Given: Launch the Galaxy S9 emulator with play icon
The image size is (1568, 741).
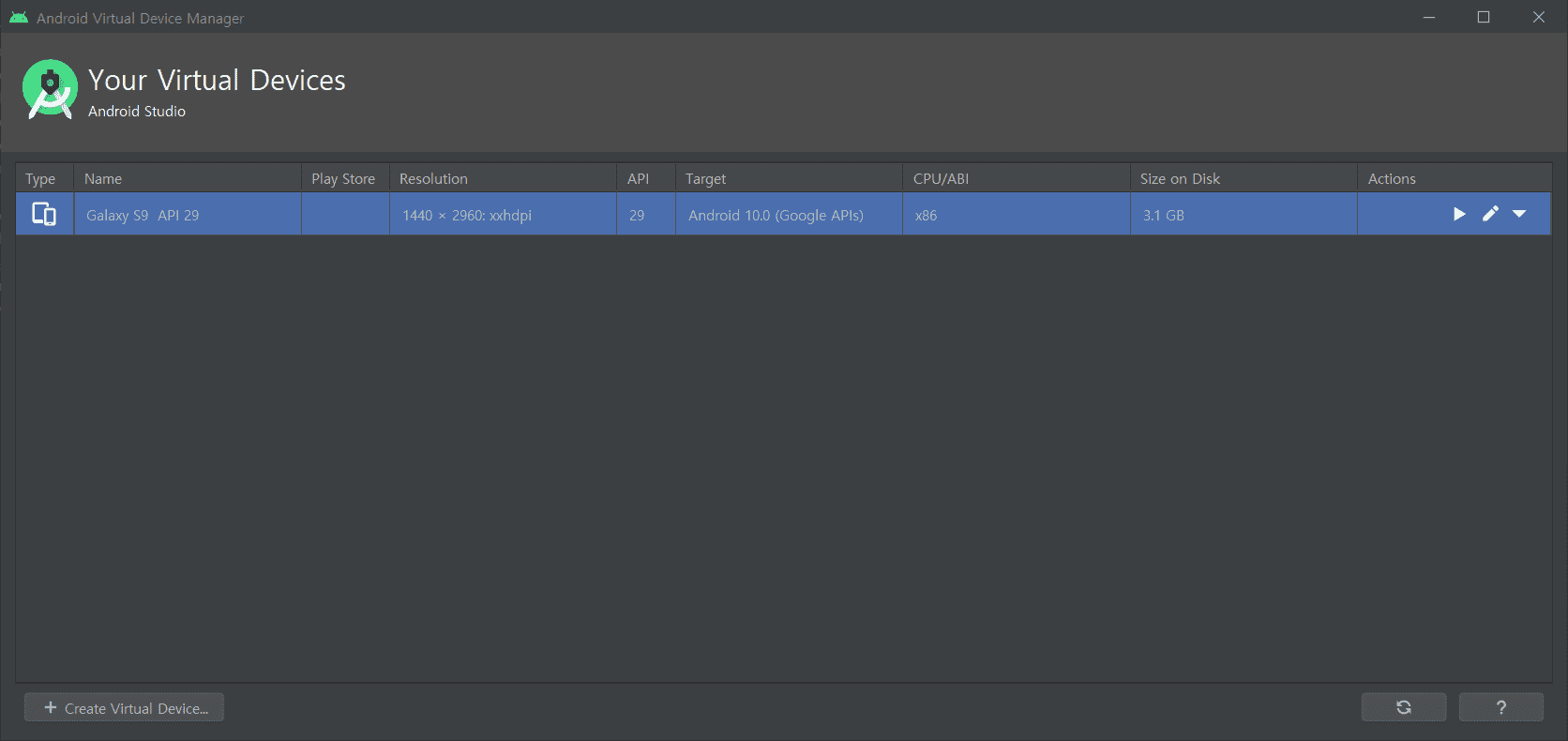Looking at the screenshot, I should (1459, 214).
